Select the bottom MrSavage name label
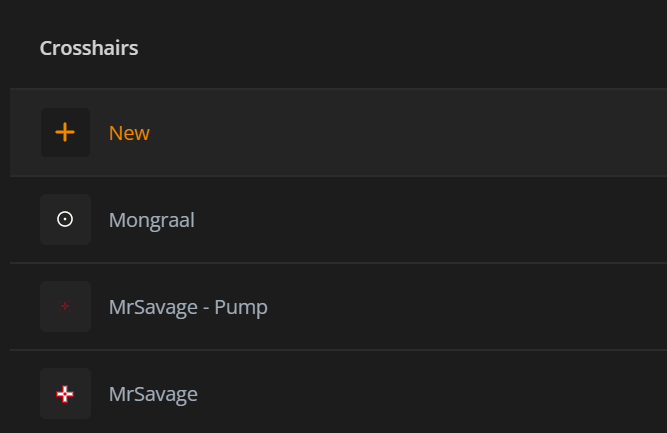The width and height of the screenshot is (667, 433). coord(153,394)
